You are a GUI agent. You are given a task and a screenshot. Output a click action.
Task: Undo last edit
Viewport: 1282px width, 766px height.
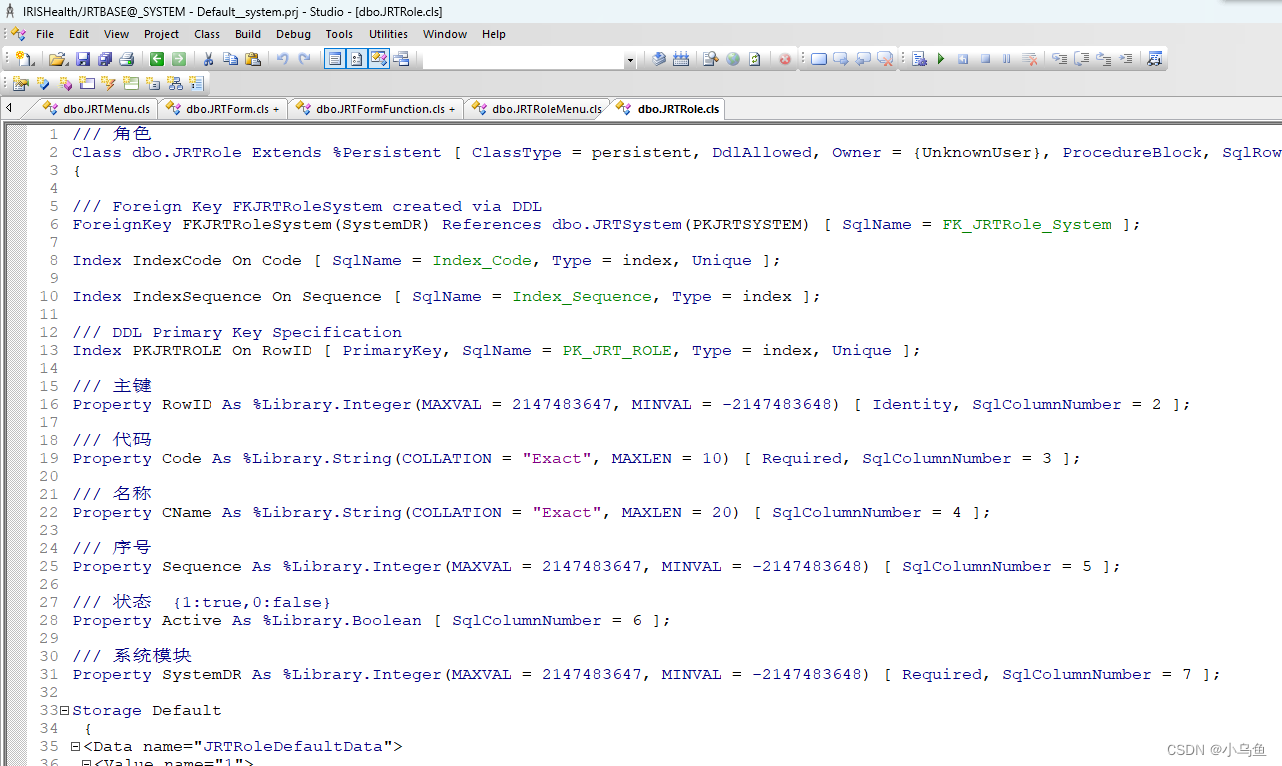pyautogui.click(x=283, y=59)
